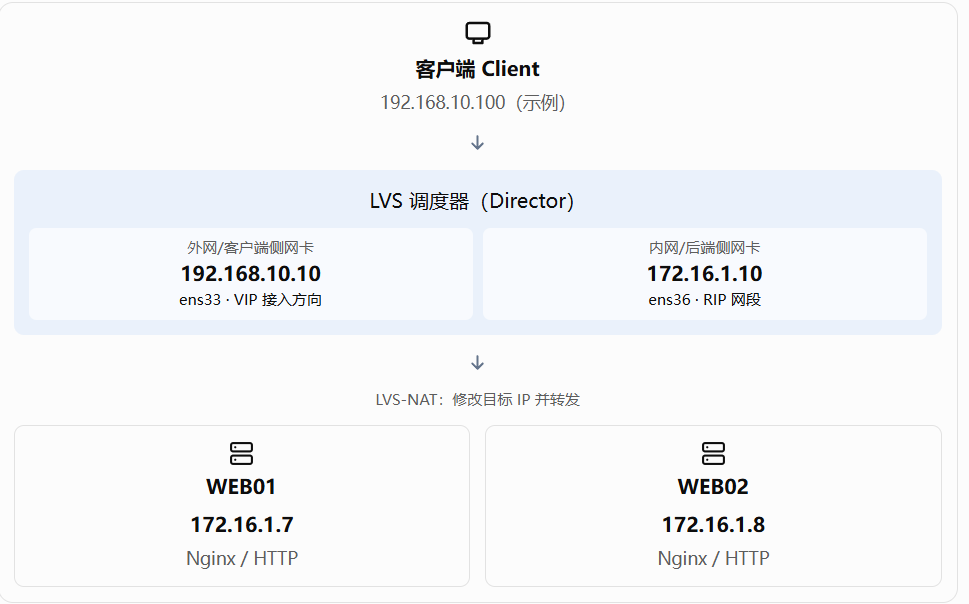Click the client monitor icon

(478, 33)
